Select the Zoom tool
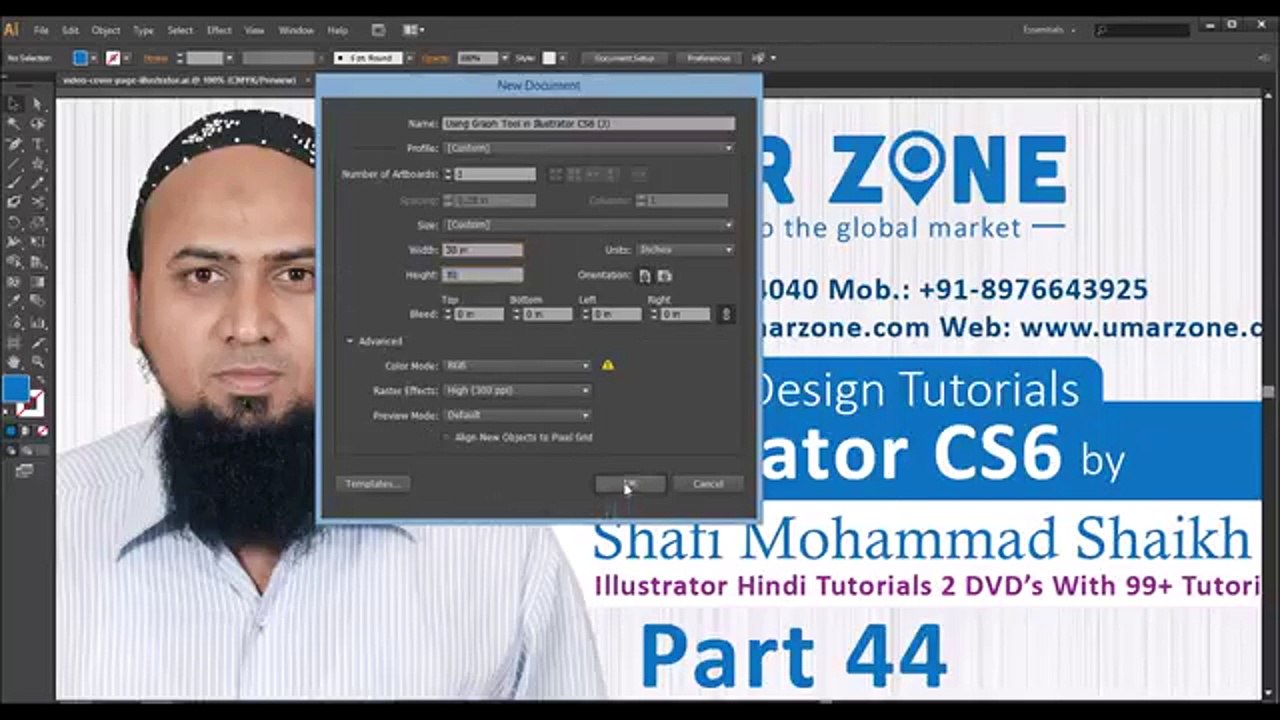Screen dimensions: 1280x720 tap(38, 362)
